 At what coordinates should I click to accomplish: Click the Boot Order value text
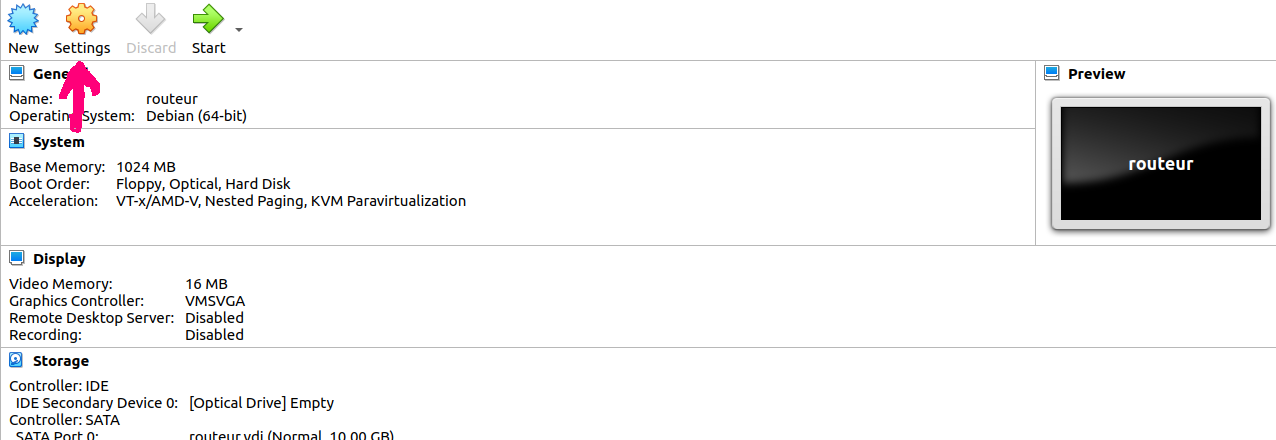click(x=203, y=184)
